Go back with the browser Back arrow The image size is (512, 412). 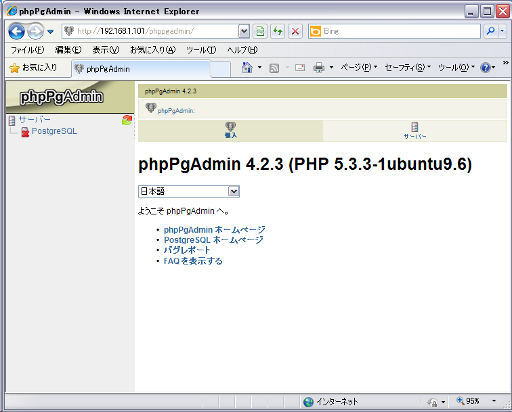pyautogui.click(x=16, y=31)
